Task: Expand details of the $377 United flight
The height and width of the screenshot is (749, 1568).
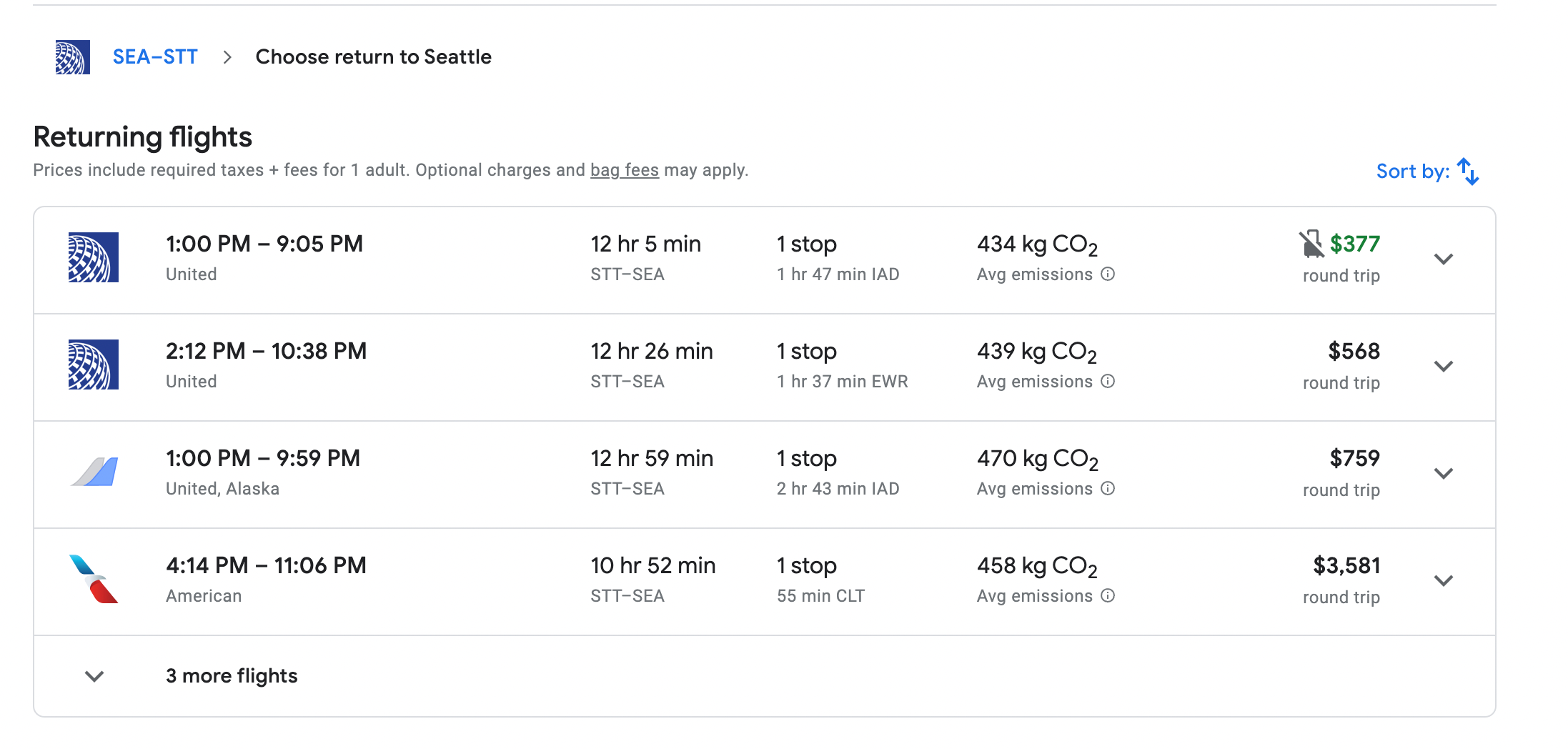Action: (x=1444, y=259)
